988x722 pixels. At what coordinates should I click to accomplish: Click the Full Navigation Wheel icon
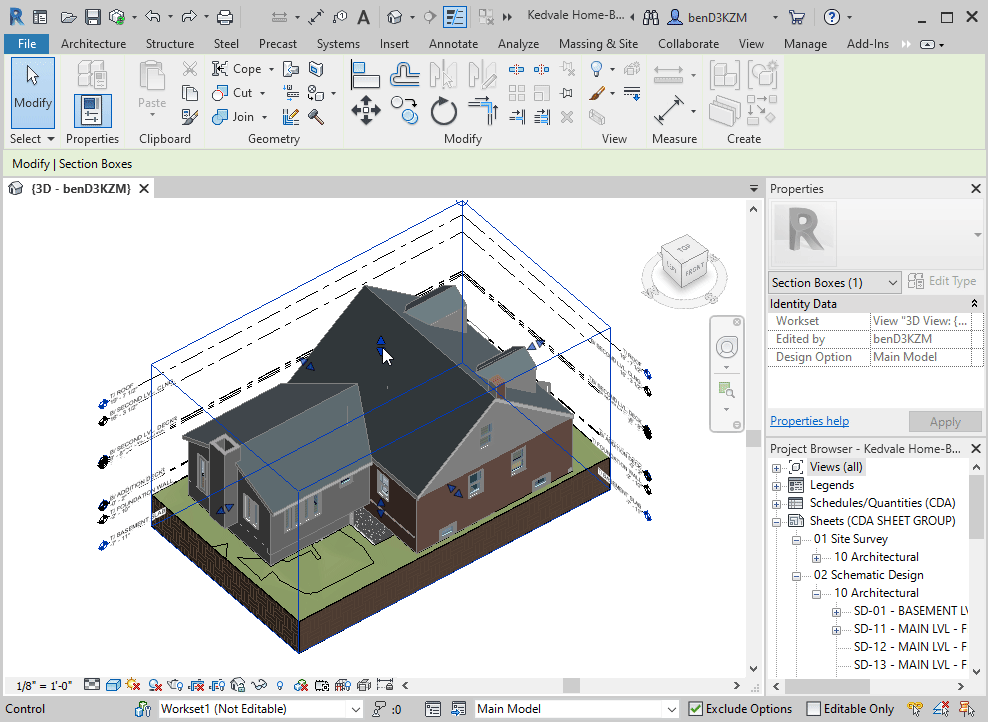coord(727,347)
